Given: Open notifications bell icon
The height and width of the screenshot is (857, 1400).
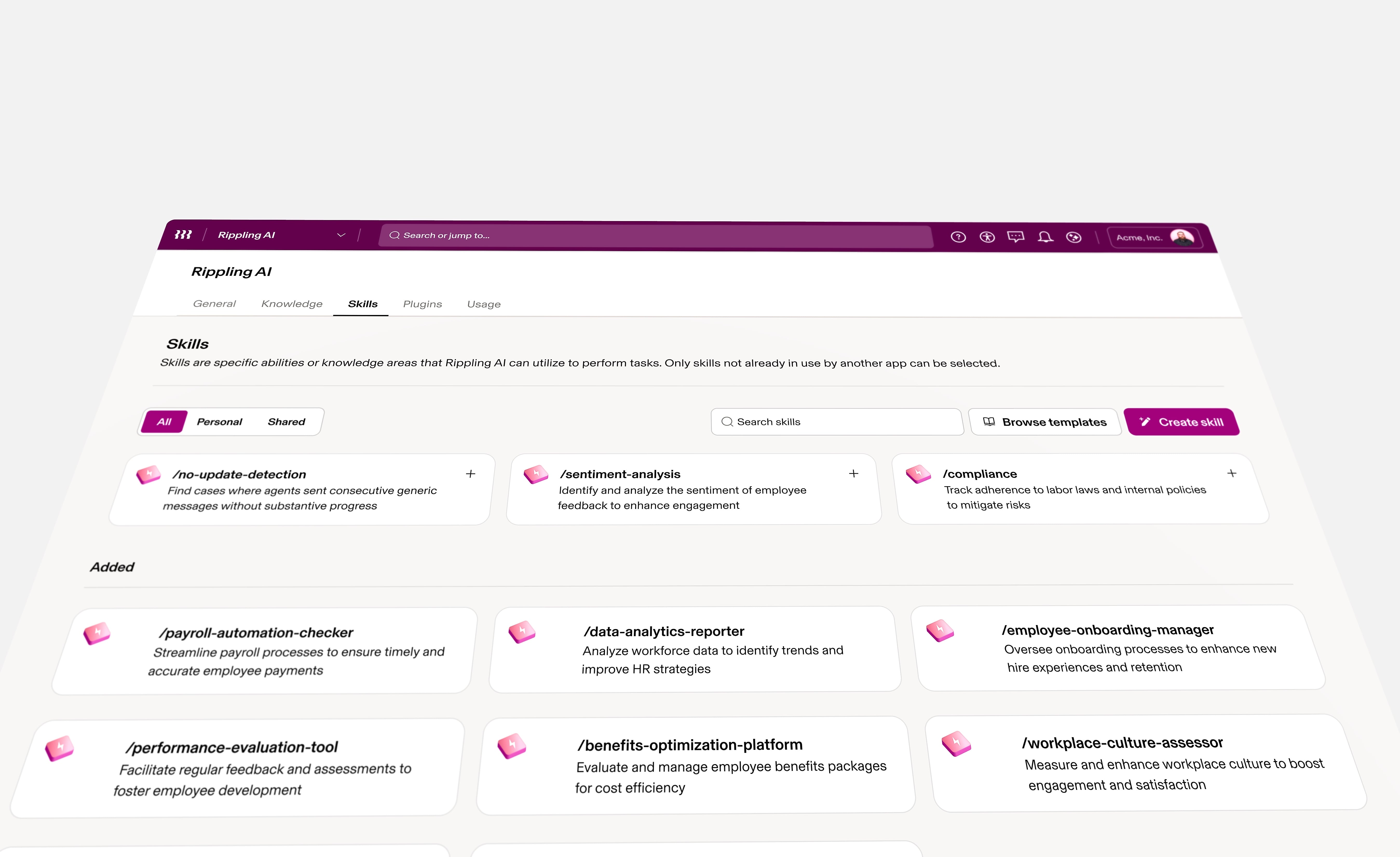Looking at the screenshot, I should coord(1045,237).
